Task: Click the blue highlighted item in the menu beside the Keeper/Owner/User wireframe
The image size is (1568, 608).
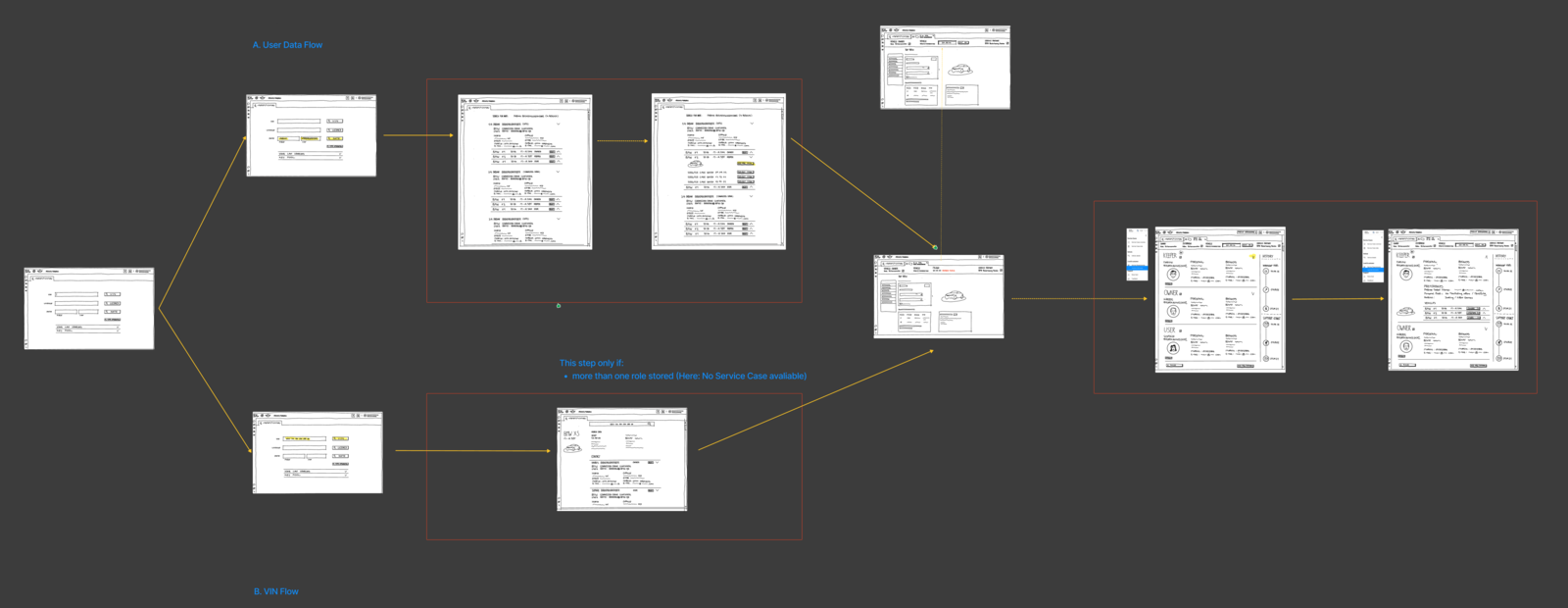Action: [1138, 268]
